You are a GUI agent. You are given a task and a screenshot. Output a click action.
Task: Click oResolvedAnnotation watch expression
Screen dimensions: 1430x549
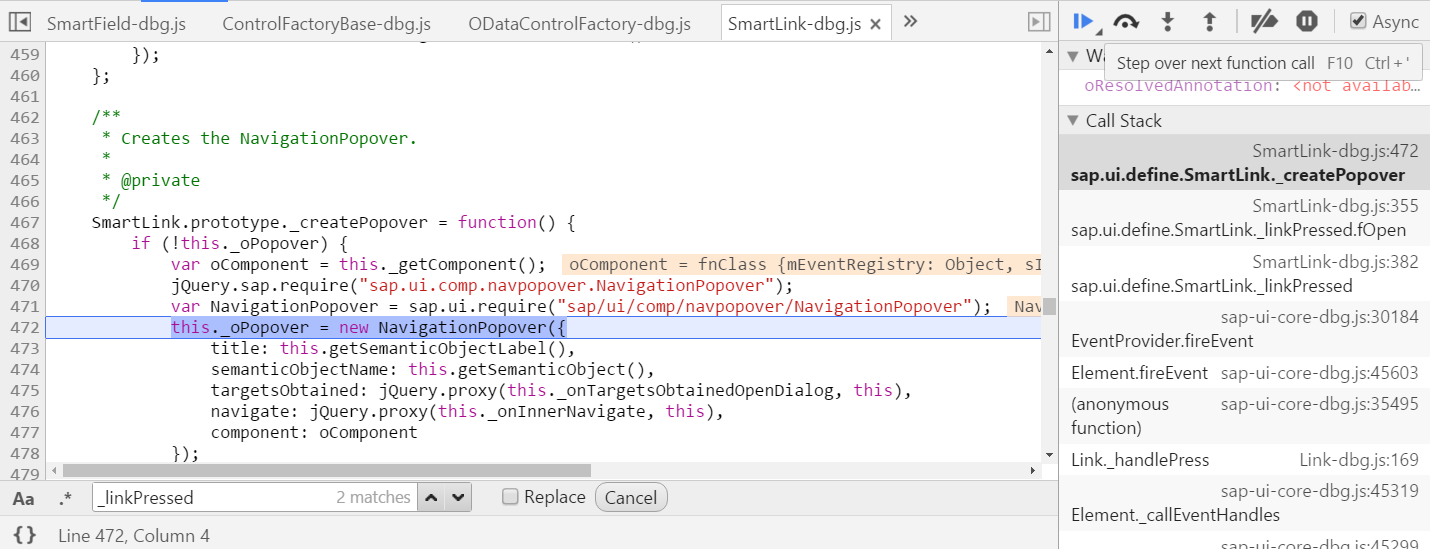tap(1251, 86)
